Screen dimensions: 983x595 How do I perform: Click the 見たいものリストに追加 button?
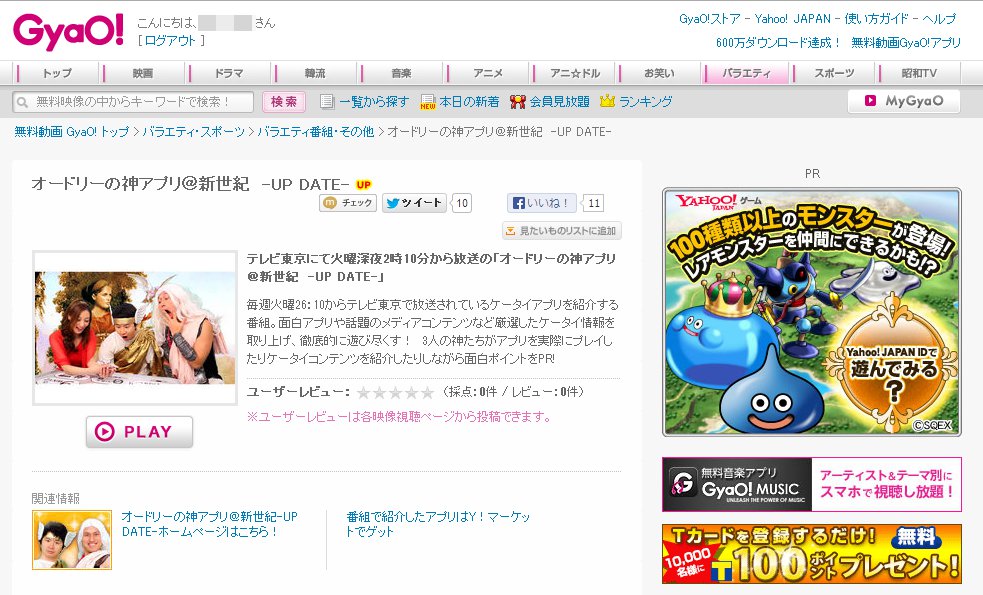click(562, 231)
